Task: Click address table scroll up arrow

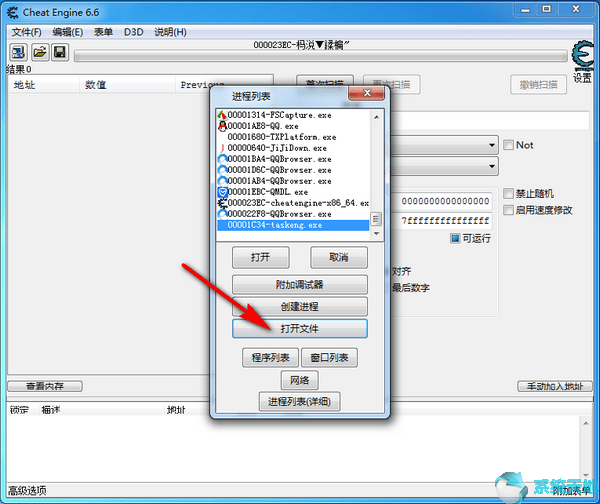Action: (586, 423)
